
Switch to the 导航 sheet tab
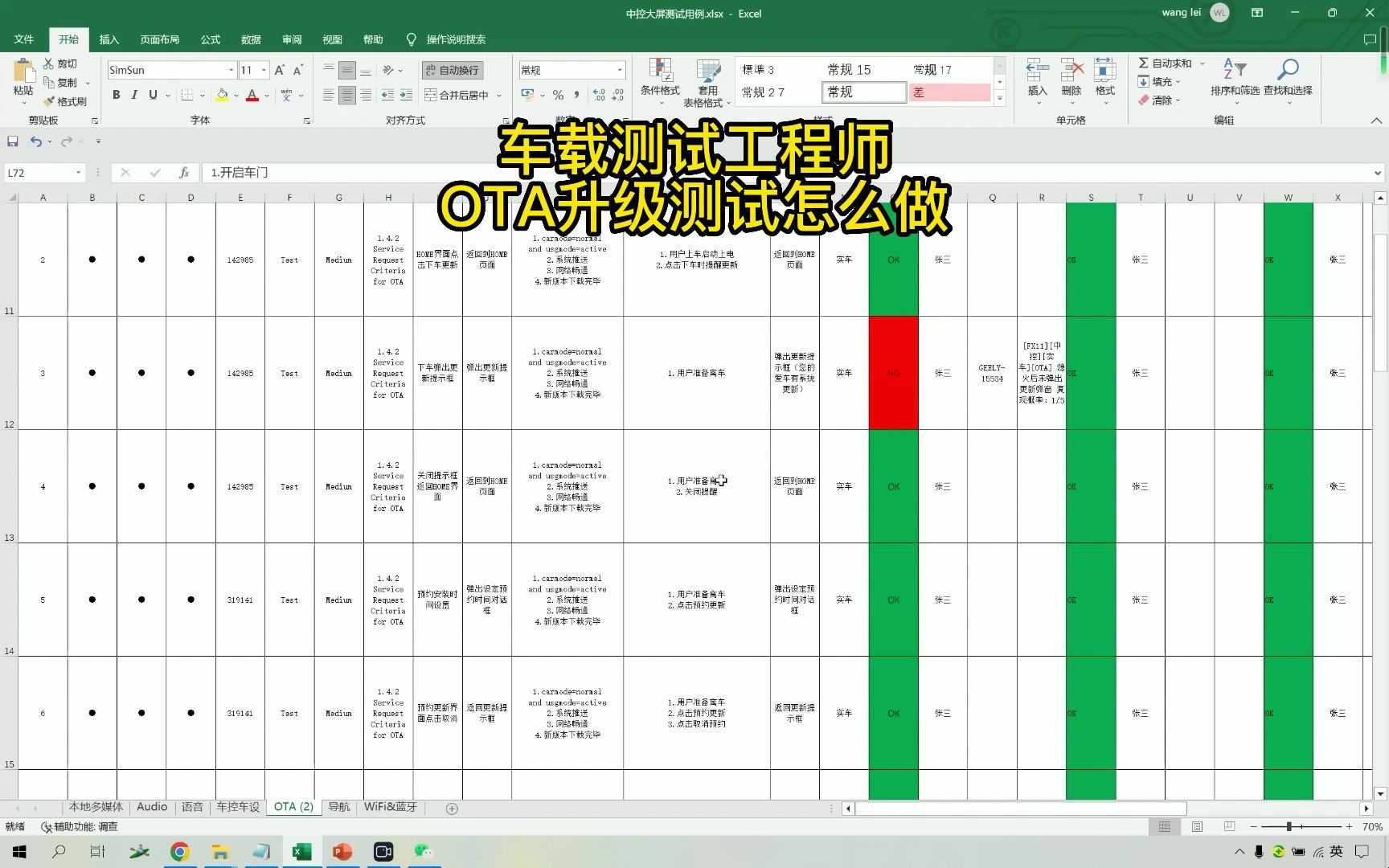[x=339, y=807]
